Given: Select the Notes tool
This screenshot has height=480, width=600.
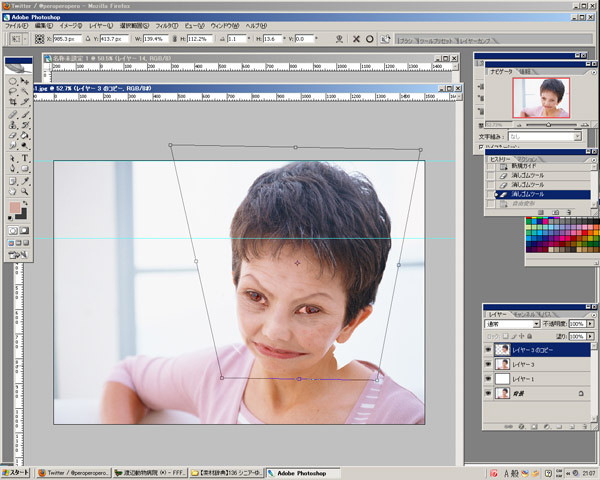Looking at the screenshot, I should pyautogui.click(x=13, y=181).
